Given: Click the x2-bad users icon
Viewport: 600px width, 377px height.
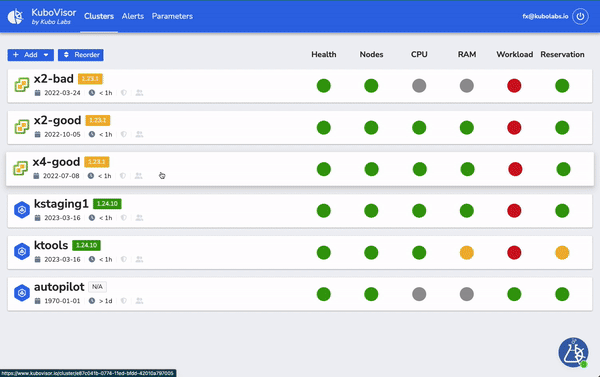Looking at the screenshot, I should click(139, 93).
